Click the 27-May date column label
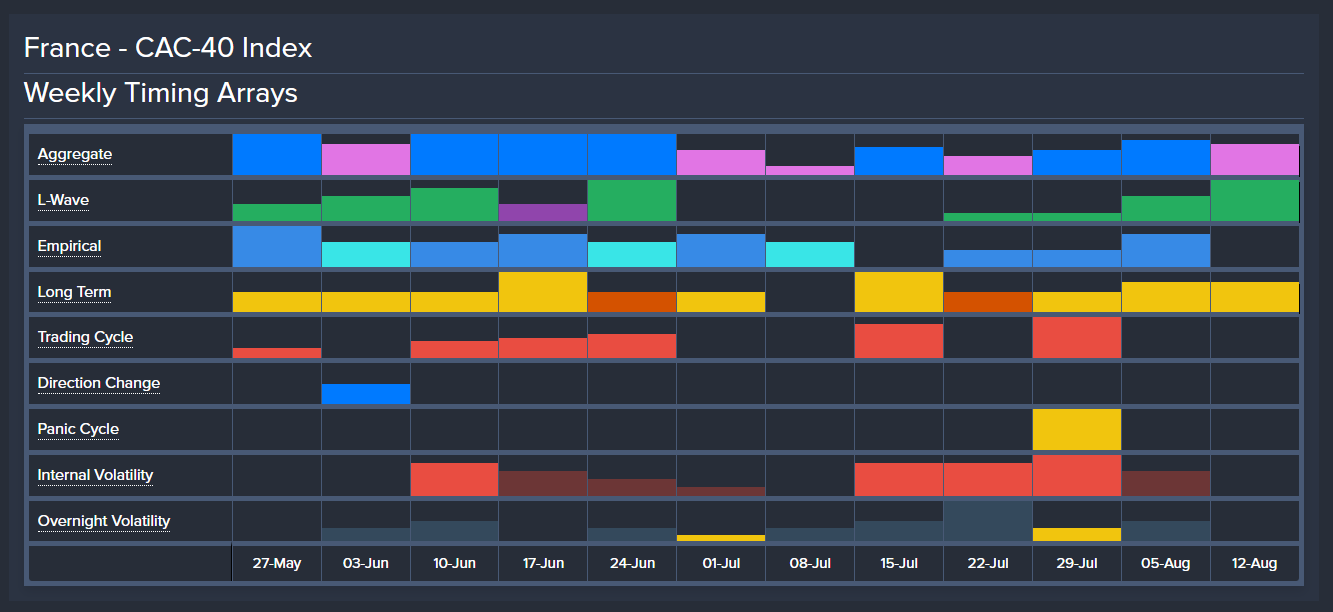Image resolution: width=1333 pixels, height=612 pixels. pos(277,563)
